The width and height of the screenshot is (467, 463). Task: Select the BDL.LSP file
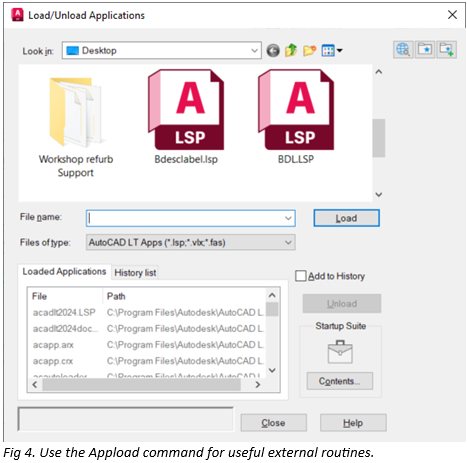pos(296,116)
